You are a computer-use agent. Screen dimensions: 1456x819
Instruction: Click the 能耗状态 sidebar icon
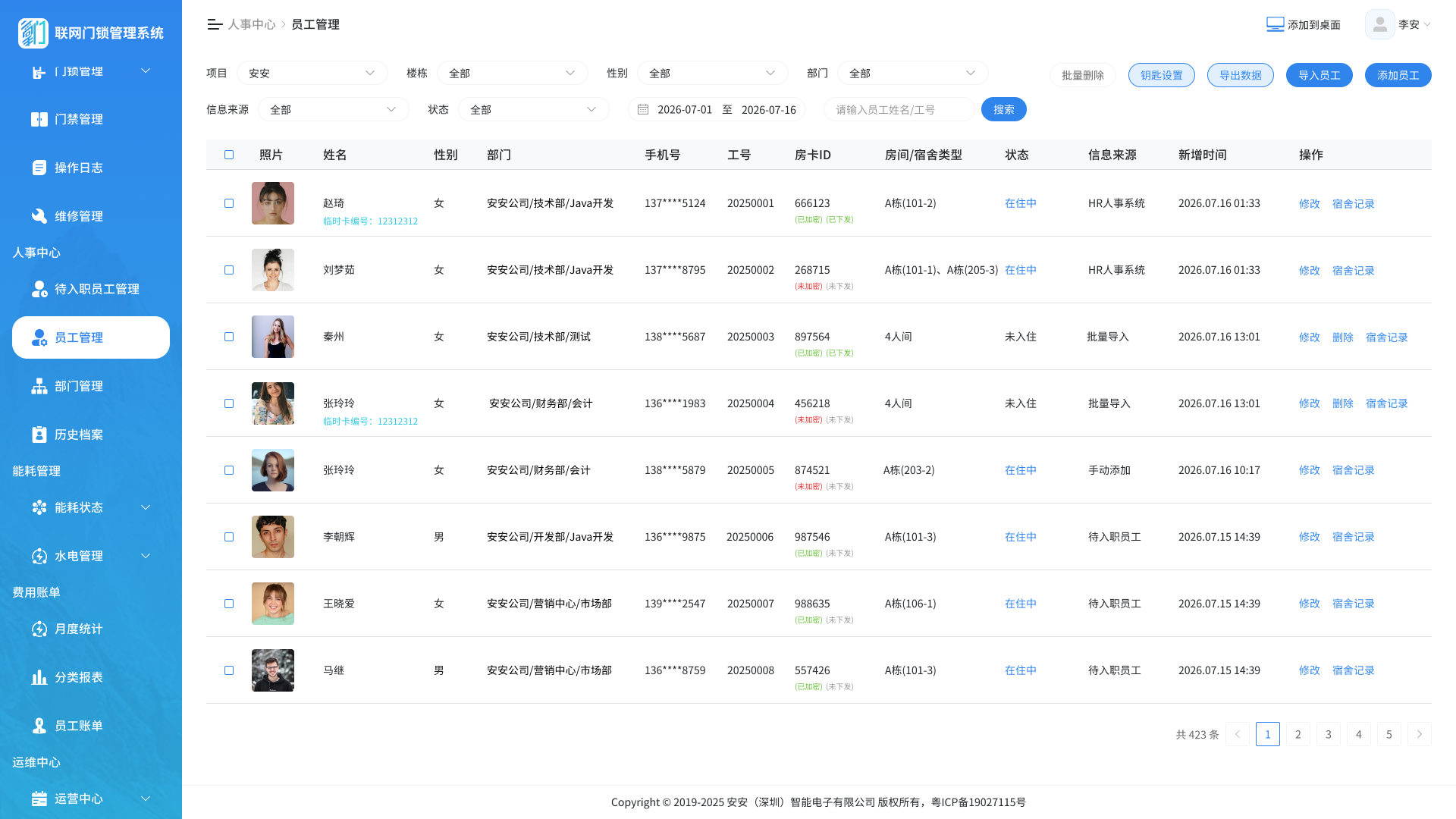[39, 507]
